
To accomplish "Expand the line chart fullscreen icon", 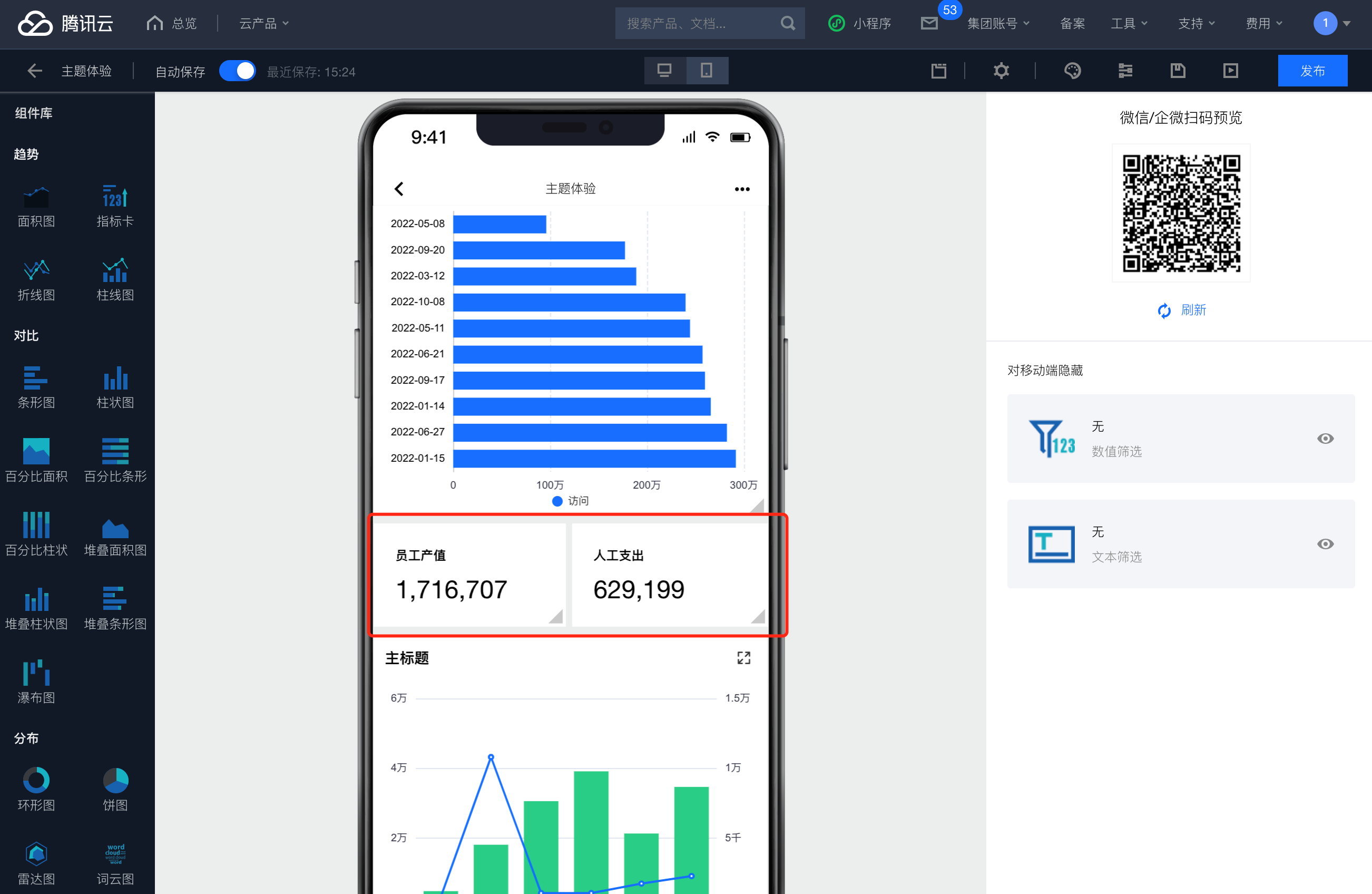I will (743, 658).
